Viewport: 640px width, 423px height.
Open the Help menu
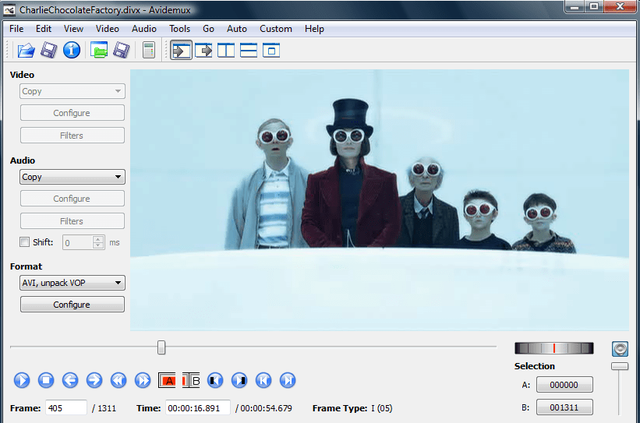[314, 29]
